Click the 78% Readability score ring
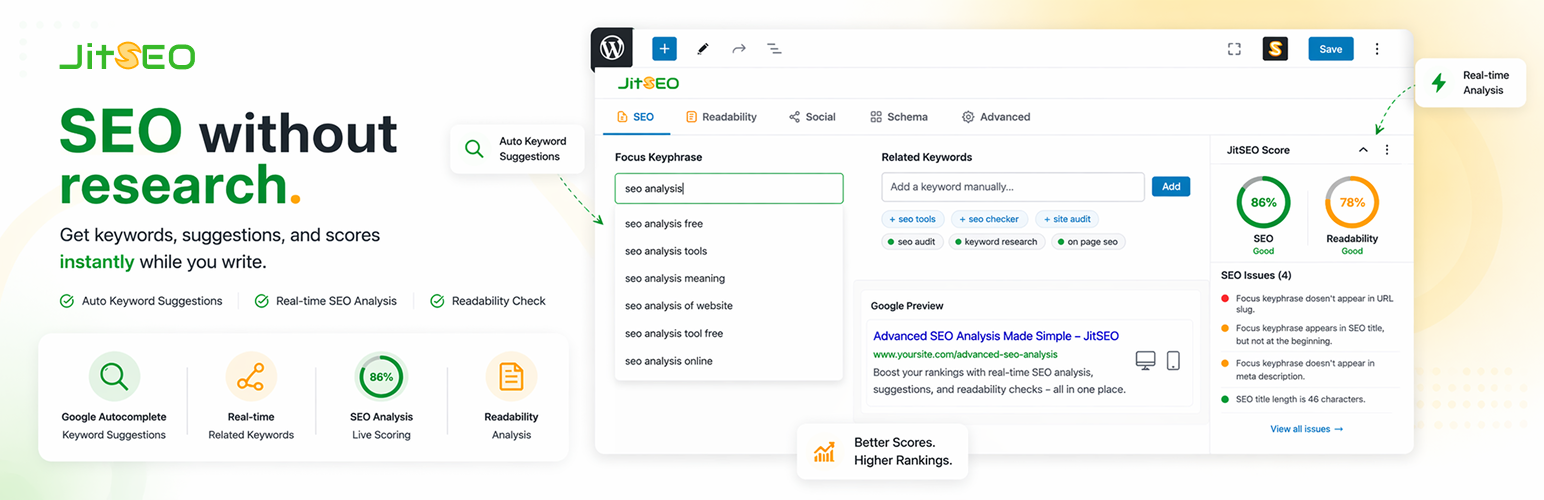 pyautogui.click(x=1352, y=202)
